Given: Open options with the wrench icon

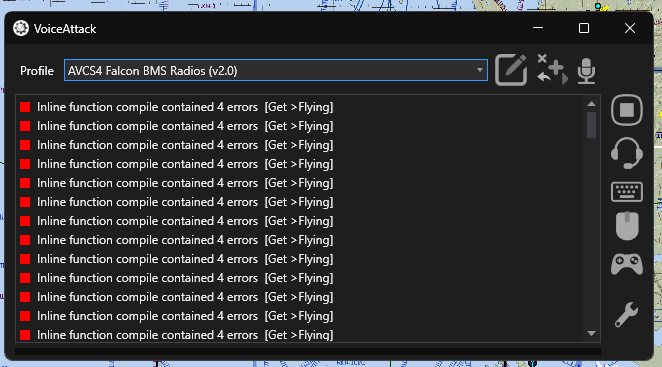Looking at the screenshot, I should 627,315.
